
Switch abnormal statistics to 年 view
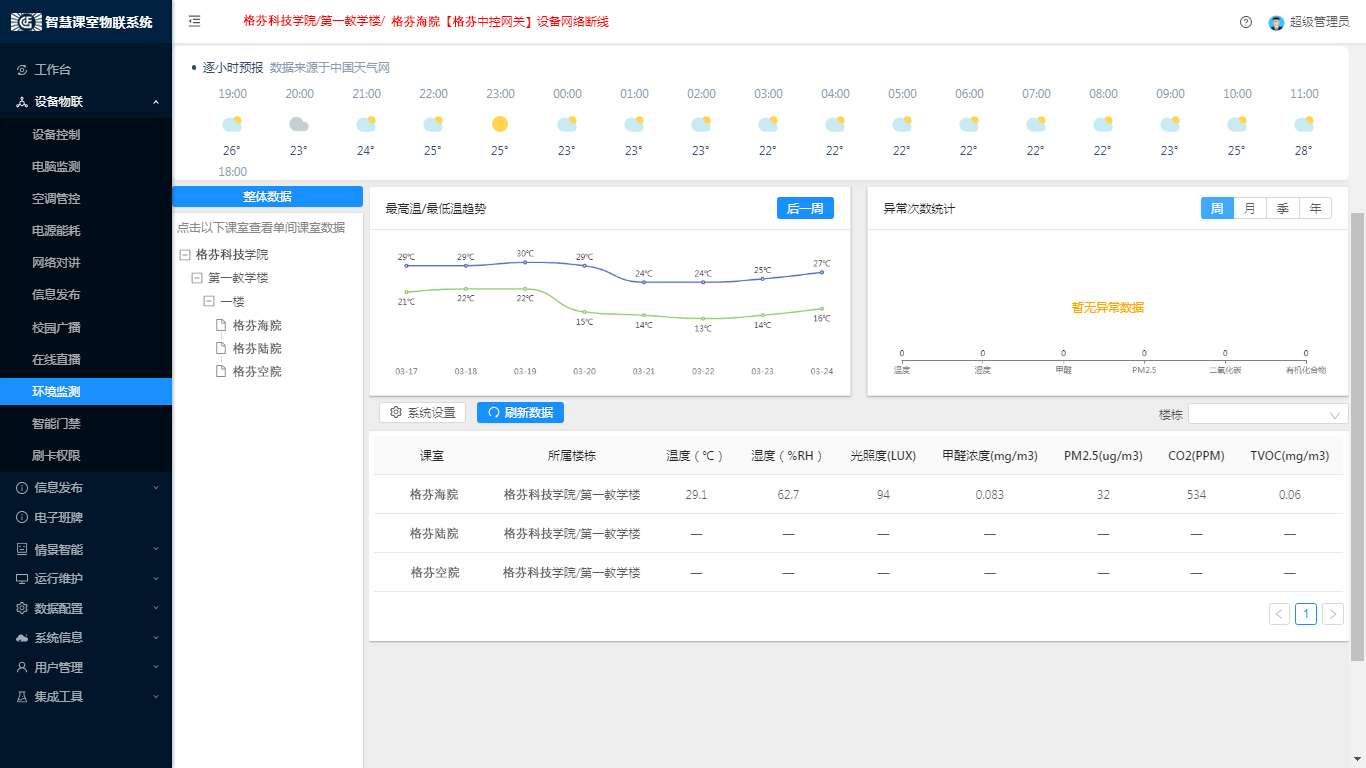click(x=1315, y=208)
